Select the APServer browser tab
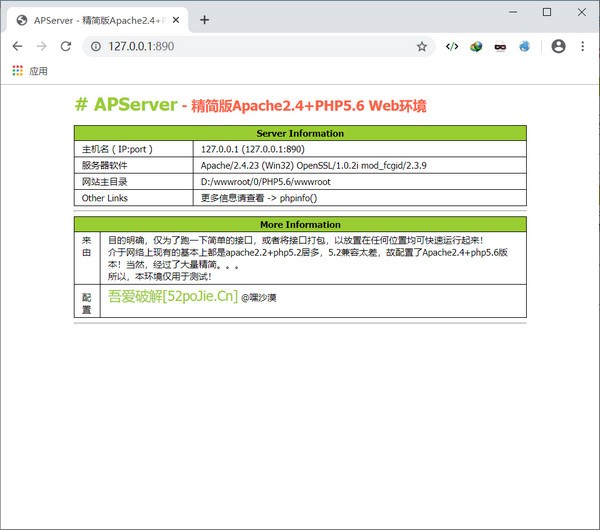This screenshot has height=530, width=600. tap(98, 20)
